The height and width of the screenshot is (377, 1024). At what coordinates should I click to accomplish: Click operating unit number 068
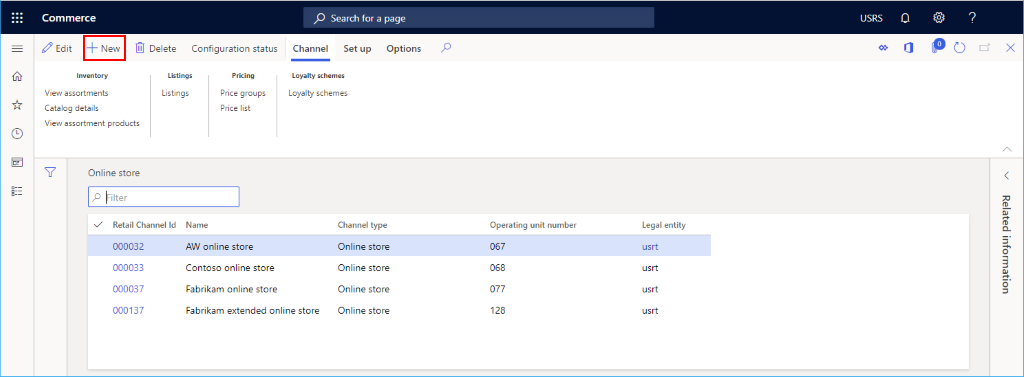[x=498, y=268]
